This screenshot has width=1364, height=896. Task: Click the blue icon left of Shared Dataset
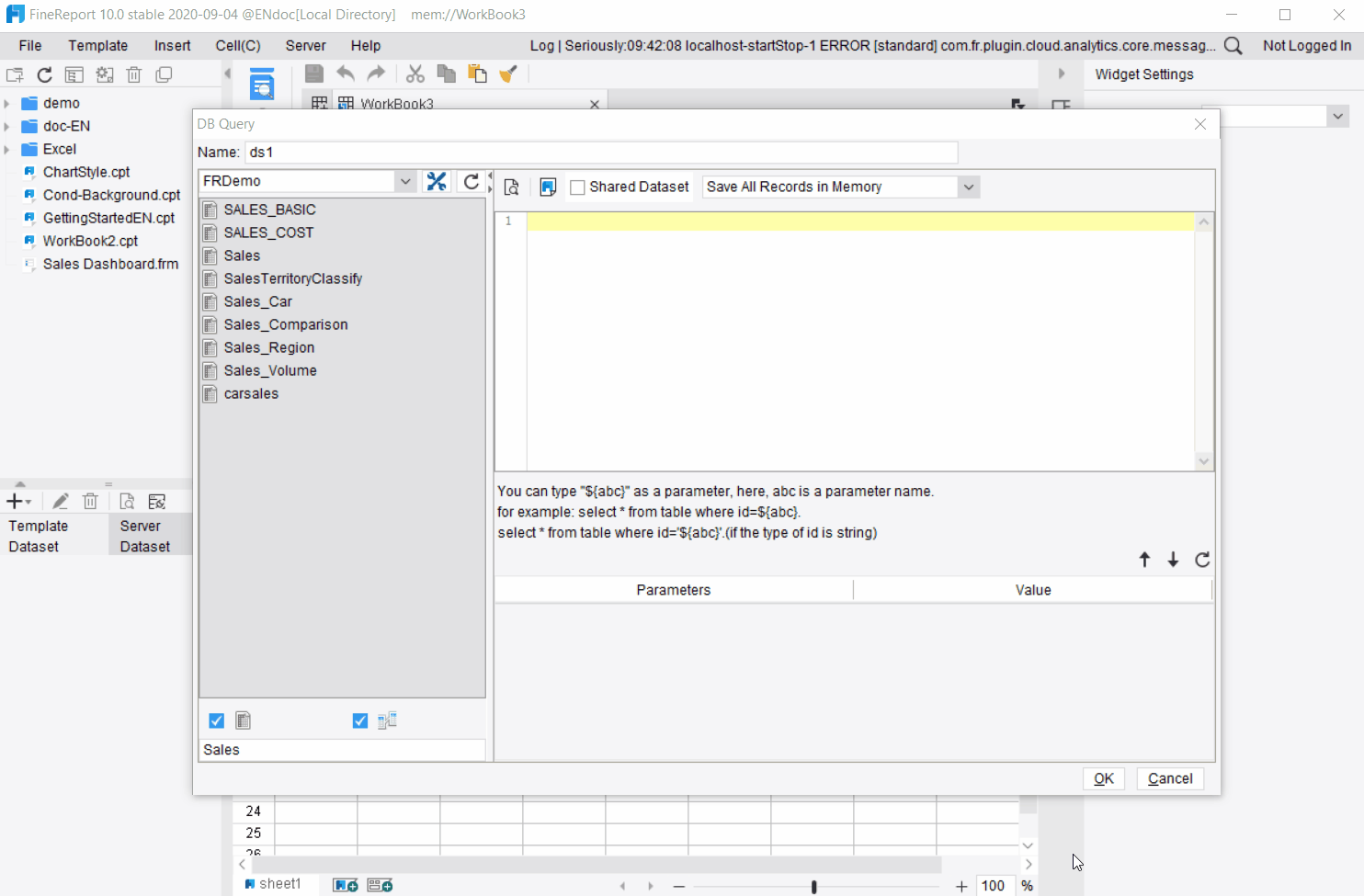(548, 187)
